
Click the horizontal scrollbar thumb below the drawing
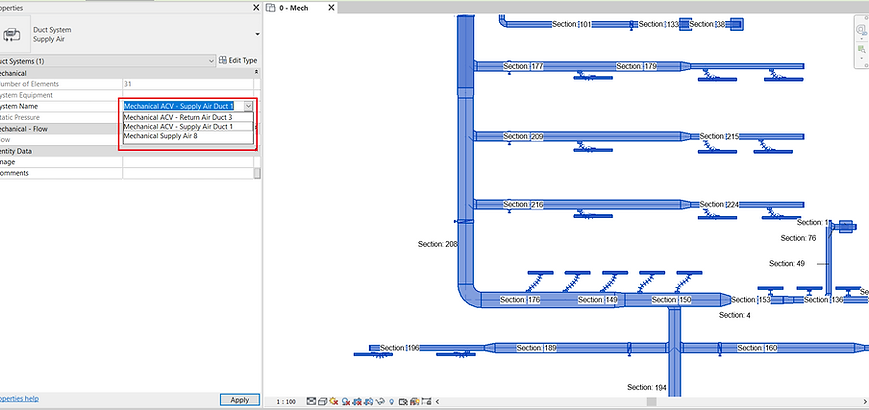652,401
